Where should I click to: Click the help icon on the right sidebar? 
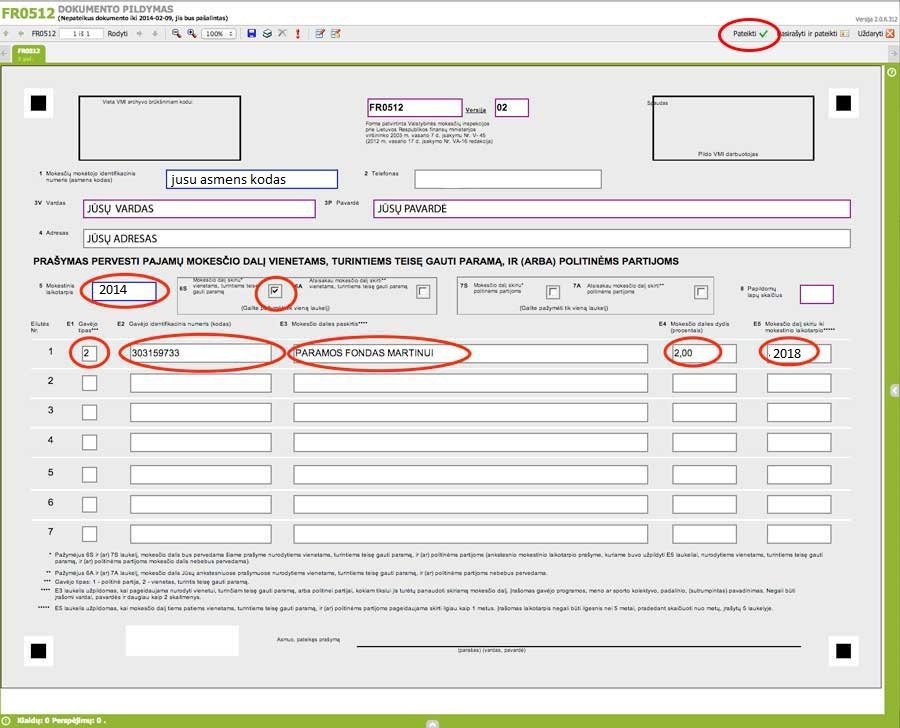click(891, 72)
